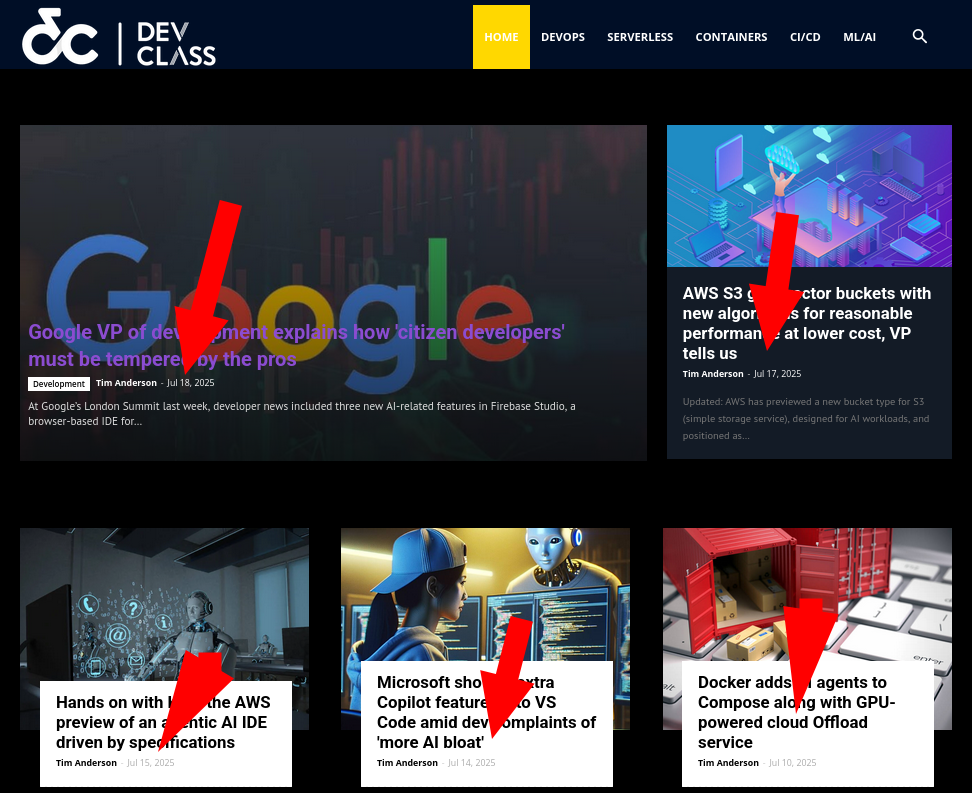Open Tim Anderson author link under Google article

tap(126, 383)
